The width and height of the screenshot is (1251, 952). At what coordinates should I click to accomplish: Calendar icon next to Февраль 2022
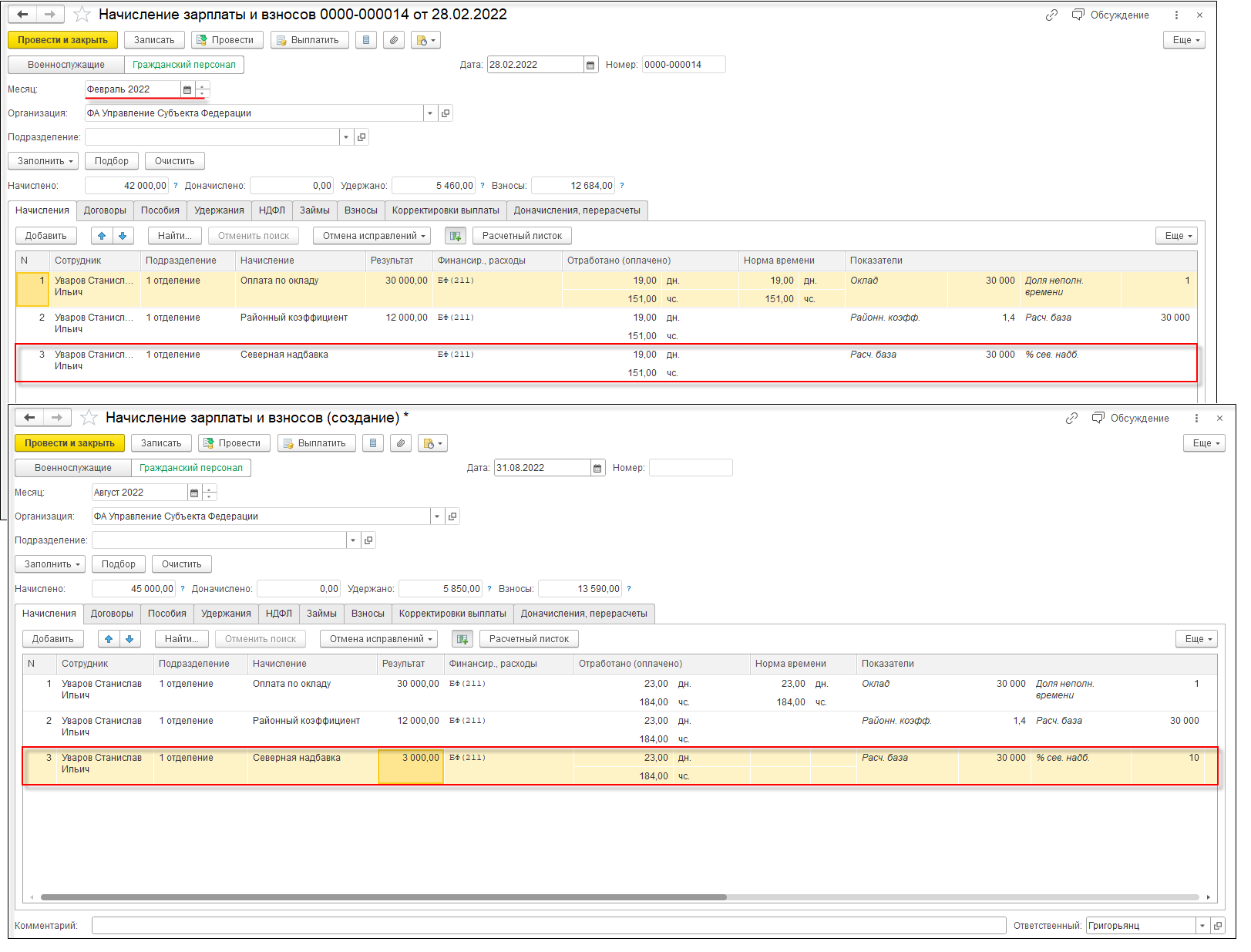click(x=187, y=89)
